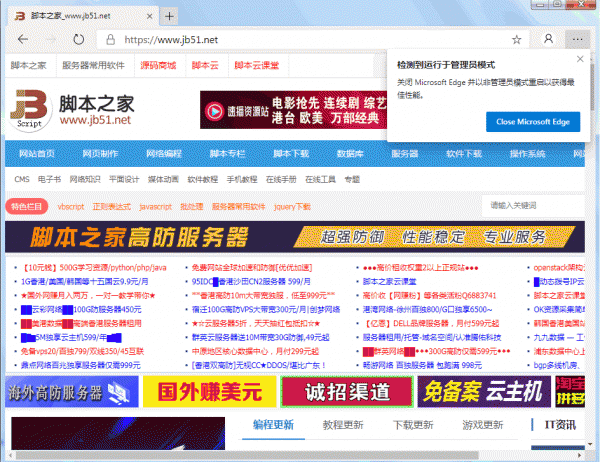Open the 平面设计 sub-navigation link
This screenshot has width=600, height=462.
[x=124, y=179]
